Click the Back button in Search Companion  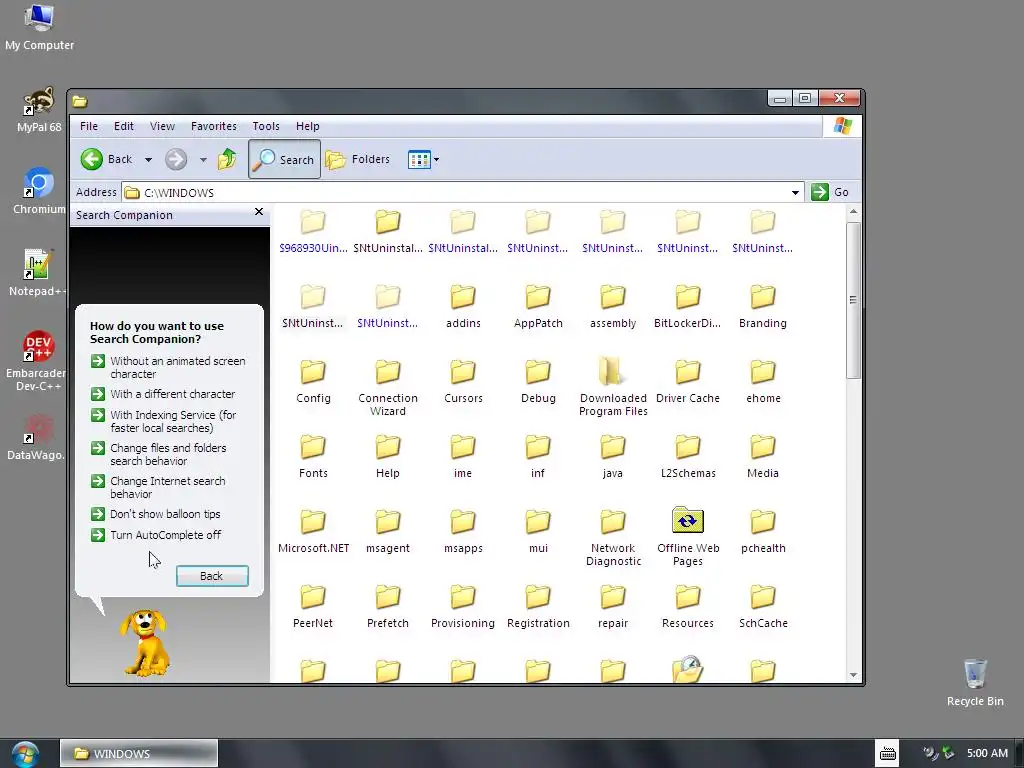[x=212, y=576]
